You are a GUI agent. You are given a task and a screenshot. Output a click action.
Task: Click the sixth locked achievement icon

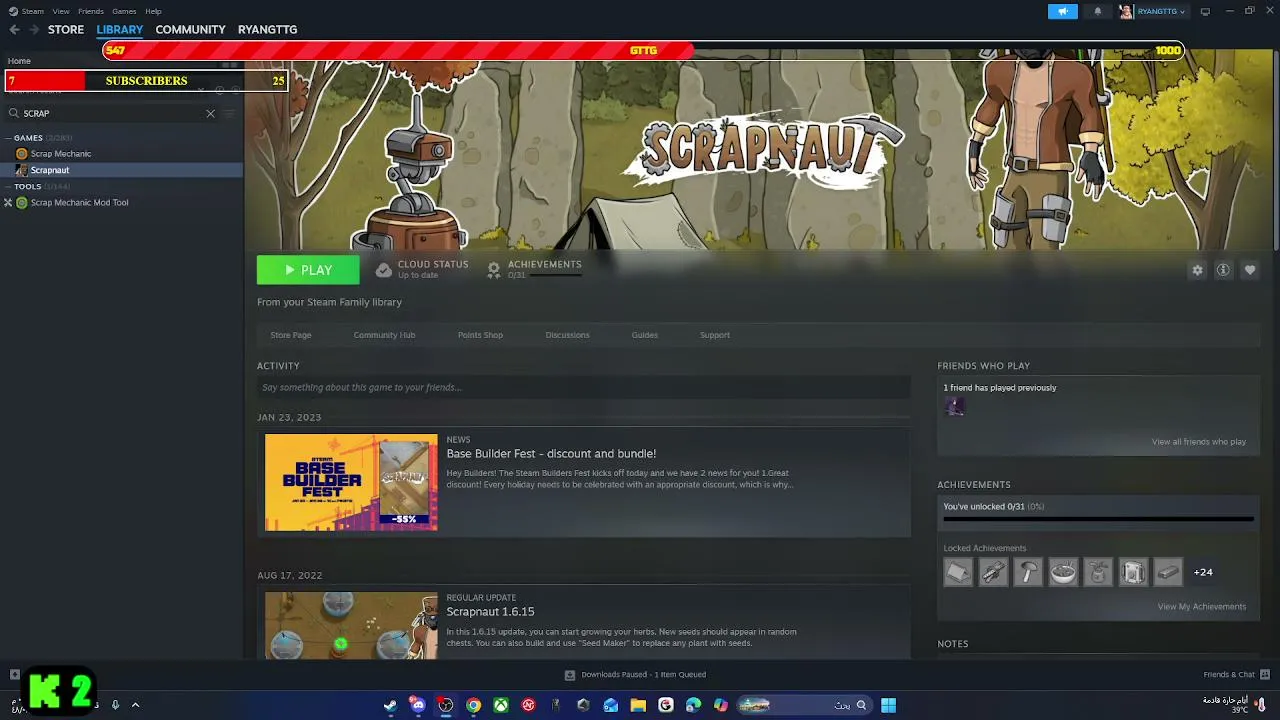pos(1133,572)
